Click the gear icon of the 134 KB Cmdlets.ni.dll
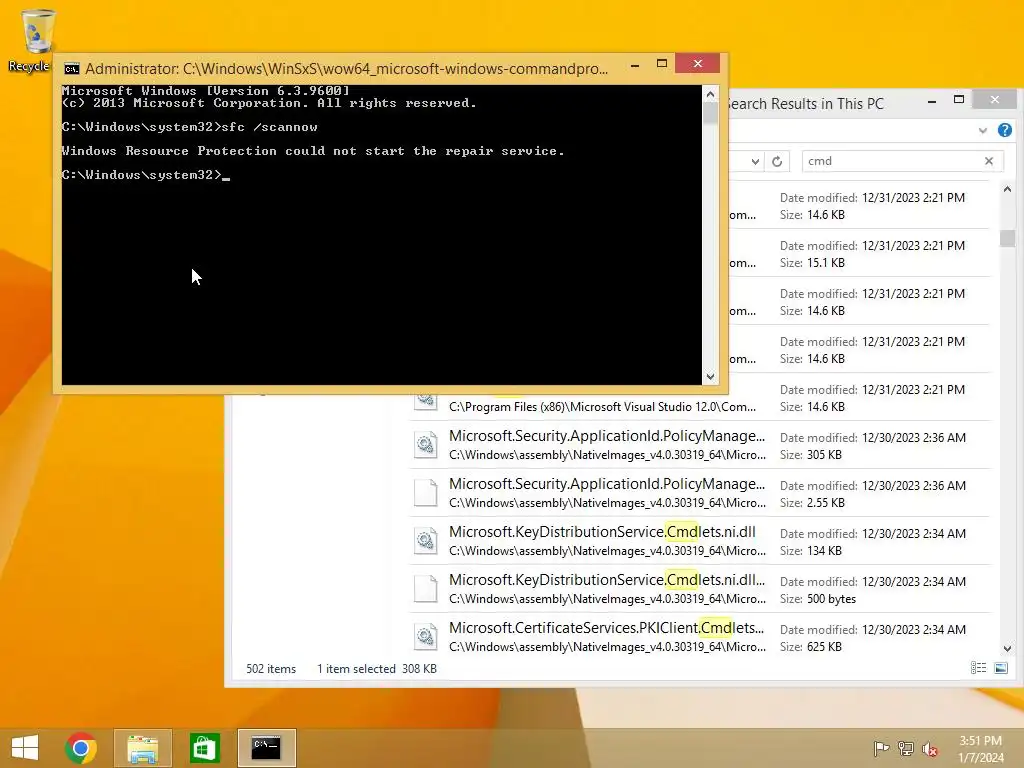 pyautogui.click(x=426, y=541)
